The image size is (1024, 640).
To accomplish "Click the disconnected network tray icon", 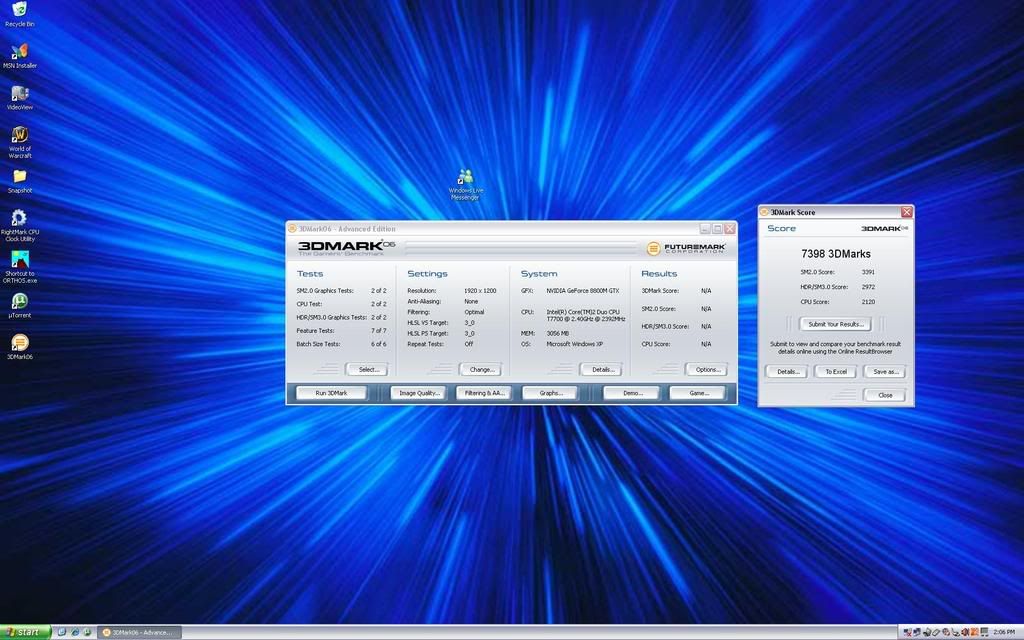I will [907, 632].
